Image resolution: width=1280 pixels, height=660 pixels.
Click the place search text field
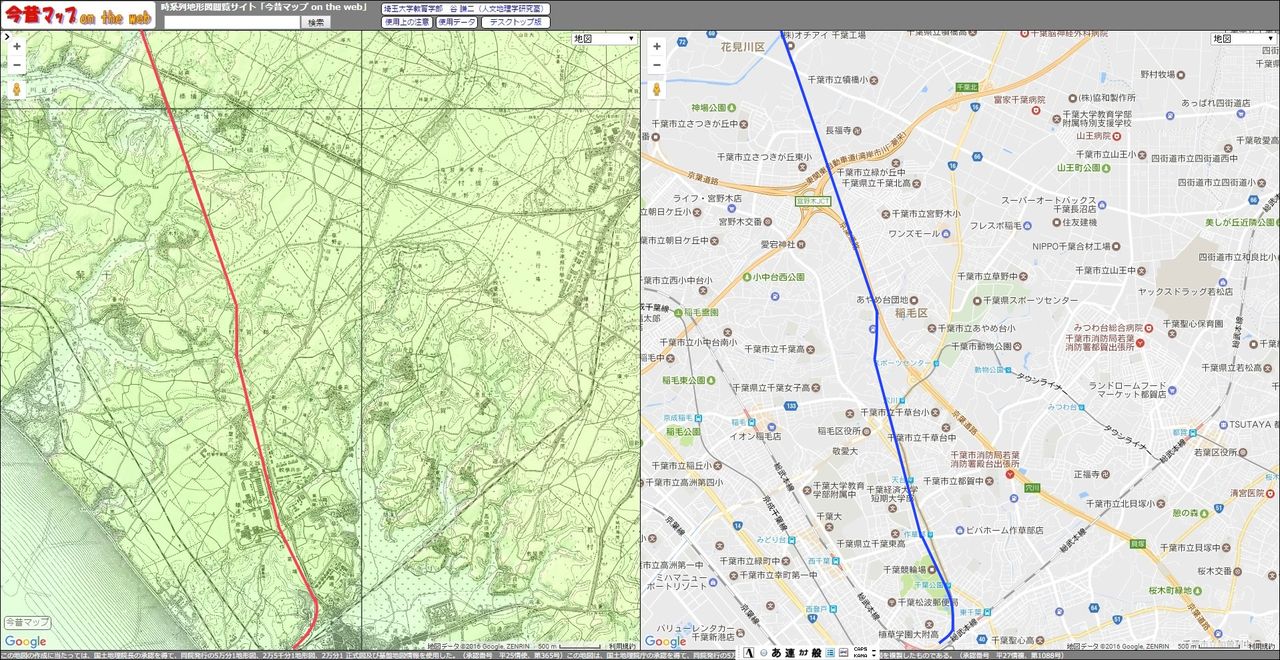pos(232,22)
